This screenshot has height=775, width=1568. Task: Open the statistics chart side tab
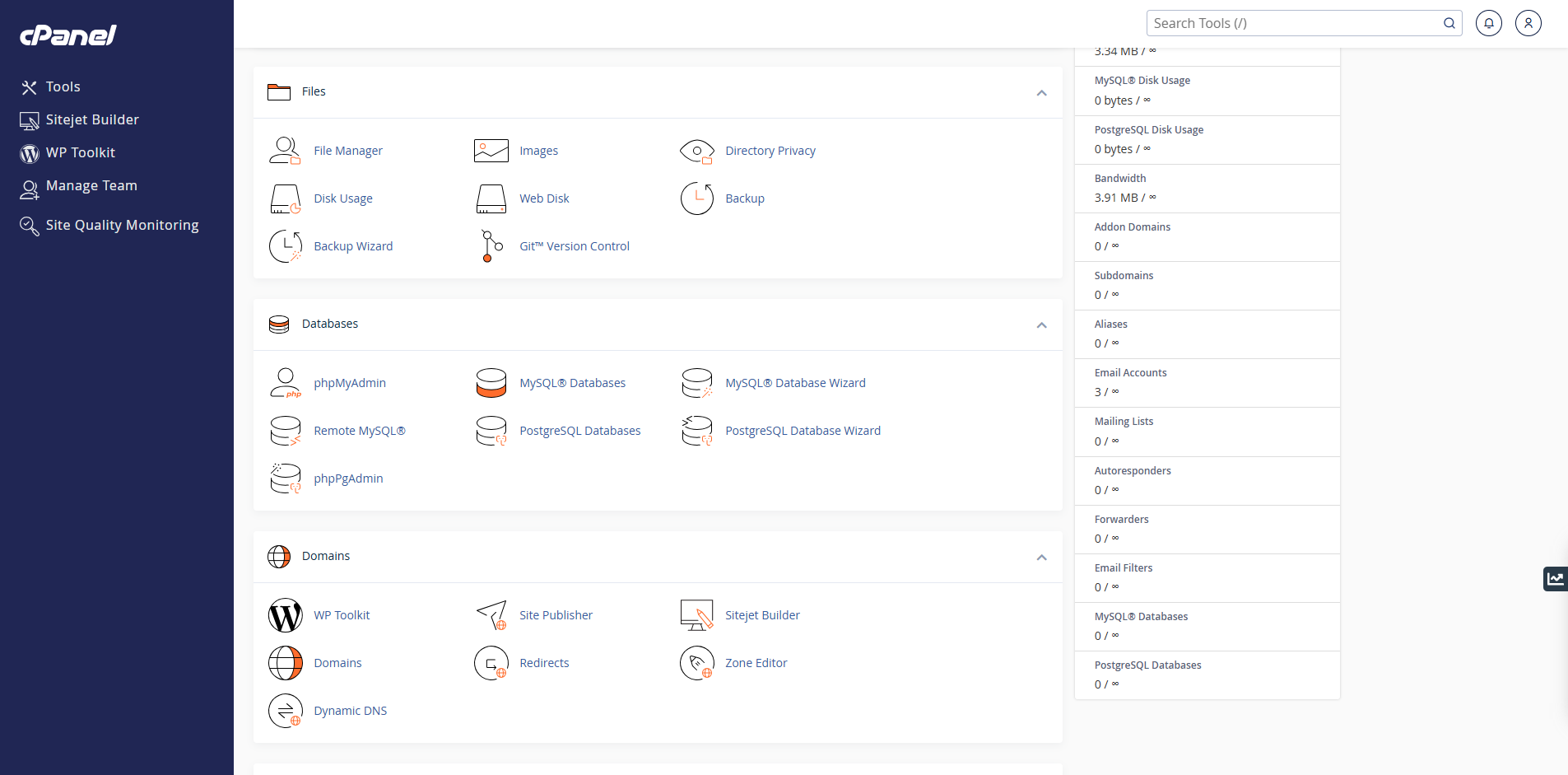coord(1556,579)
